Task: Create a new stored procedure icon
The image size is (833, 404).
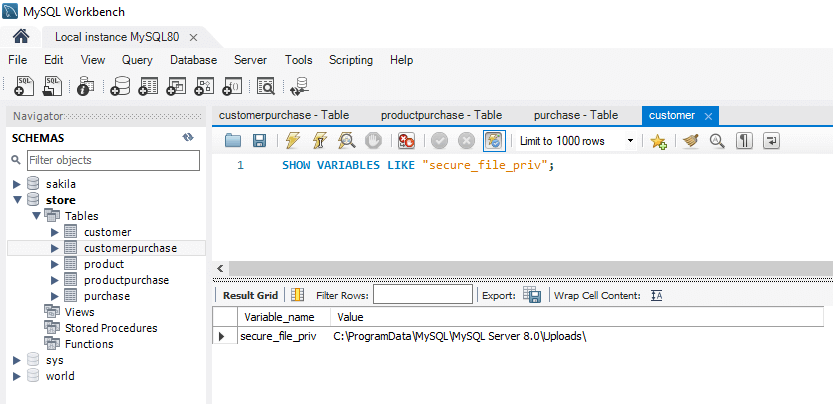Action: coord(205,86)
